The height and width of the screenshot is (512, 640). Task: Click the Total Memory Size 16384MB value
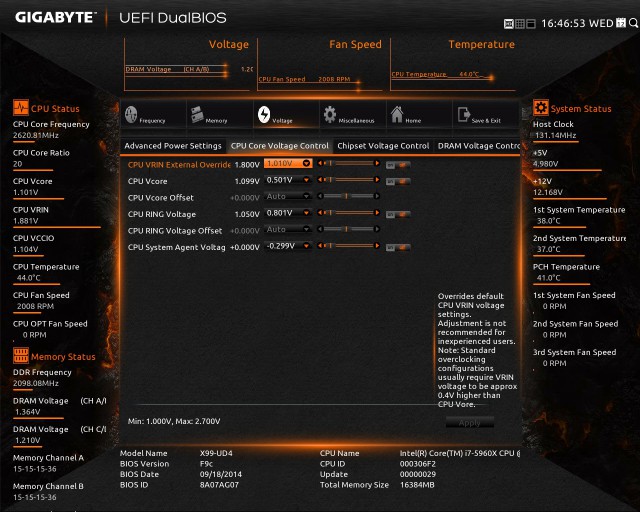click(417, 485)
